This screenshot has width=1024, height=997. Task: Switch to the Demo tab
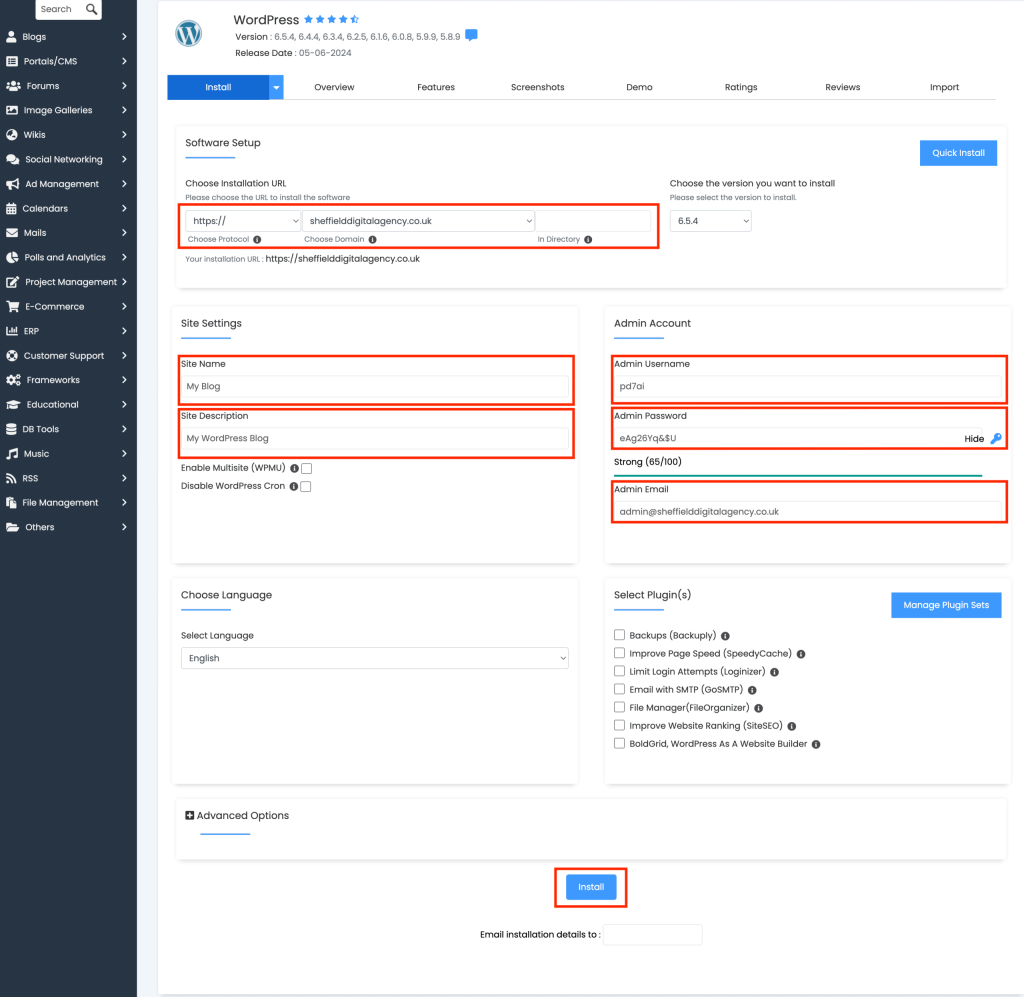point(639,87)
